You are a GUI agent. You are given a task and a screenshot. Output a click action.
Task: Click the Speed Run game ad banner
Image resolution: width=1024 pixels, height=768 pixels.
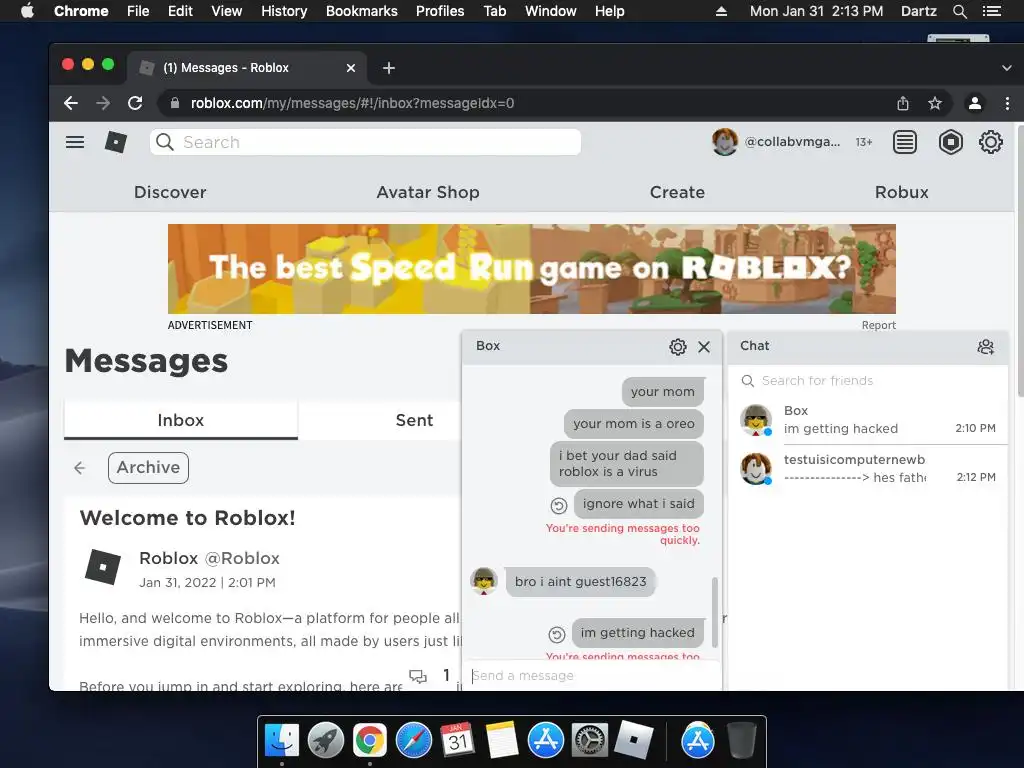(x=532, y=269)
